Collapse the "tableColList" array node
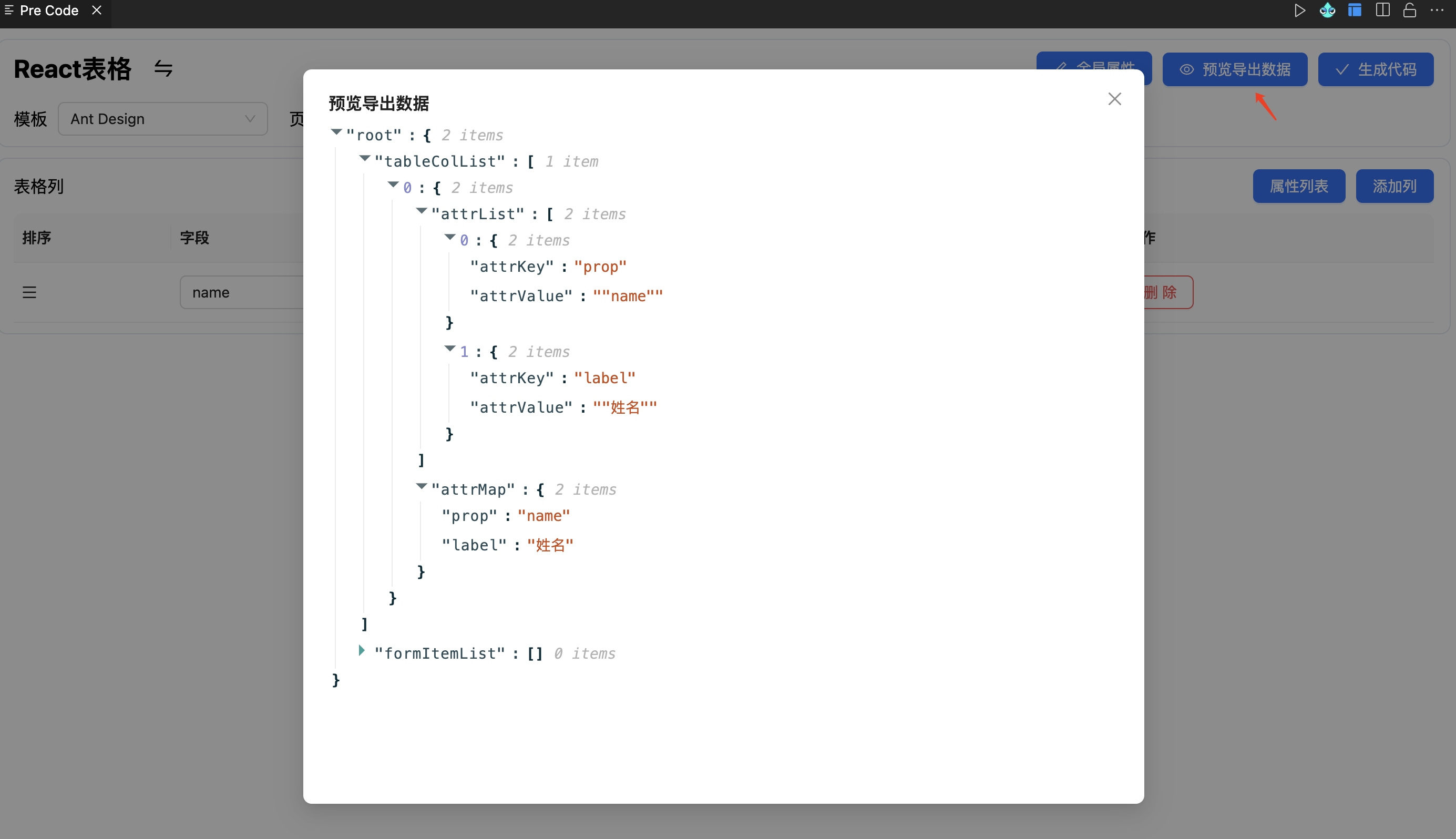The height and width of the screenshot is (839, 1456). tap(365, 158)
